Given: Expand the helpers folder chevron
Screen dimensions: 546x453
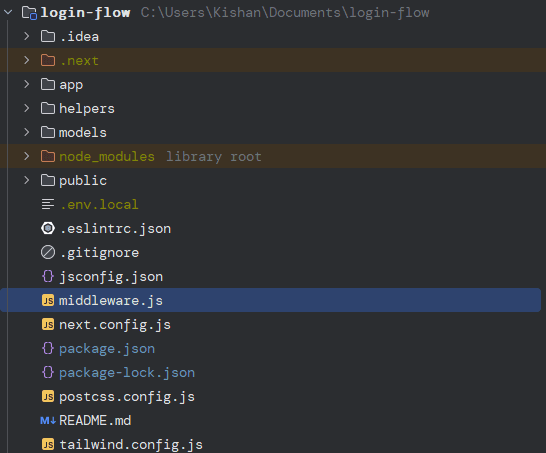Looking at the screenshot, I should click(x=26, y=108).
